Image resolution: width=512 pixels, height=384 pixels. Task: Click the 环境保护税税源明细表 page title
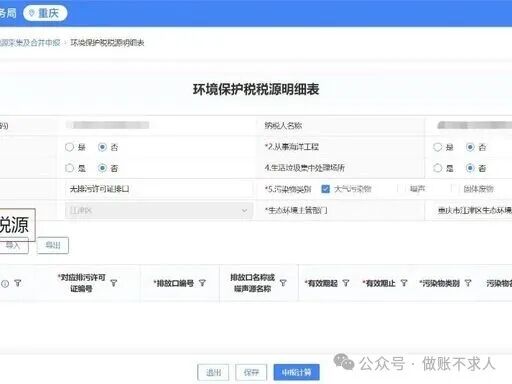point(256,89)
